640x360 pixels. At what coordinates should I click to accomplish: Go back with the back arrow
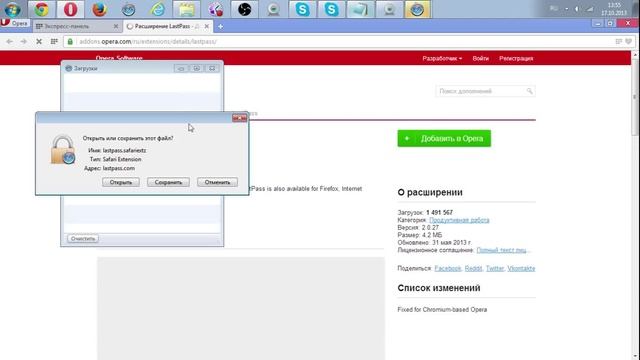pos(9,41)
